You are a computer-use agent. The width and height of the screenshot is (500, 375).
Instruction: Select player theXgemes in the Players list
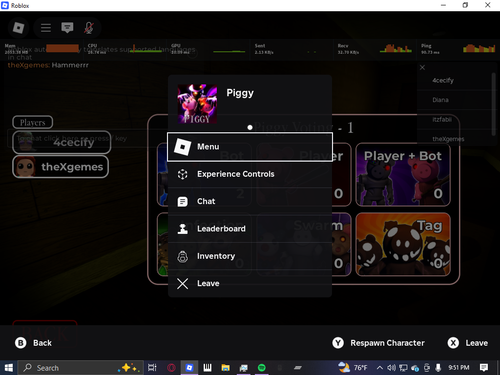(61, 167)
